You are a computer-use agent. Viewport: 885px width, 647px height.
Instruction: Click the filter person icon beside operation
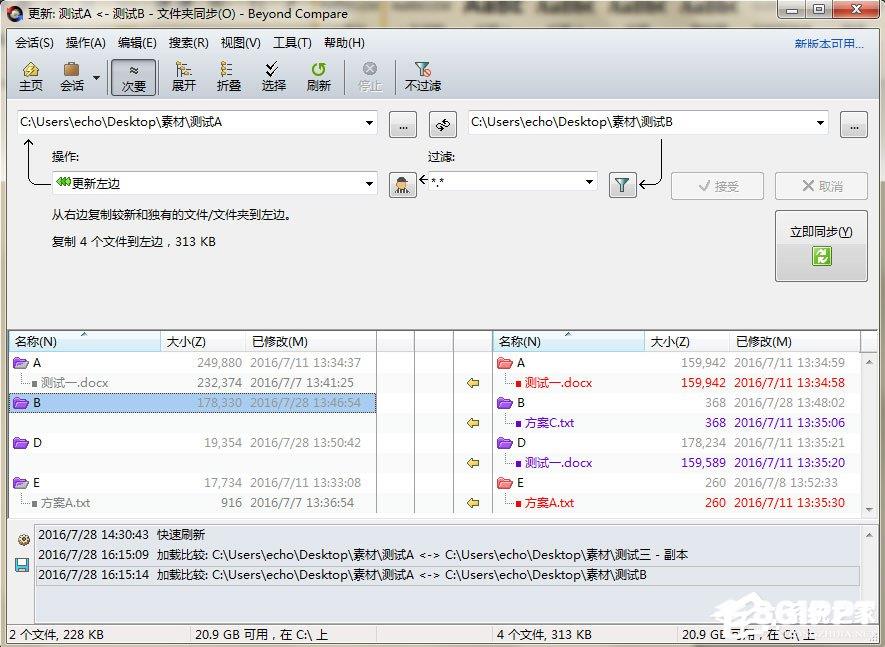pyautogui.click(x=402, y=185)
